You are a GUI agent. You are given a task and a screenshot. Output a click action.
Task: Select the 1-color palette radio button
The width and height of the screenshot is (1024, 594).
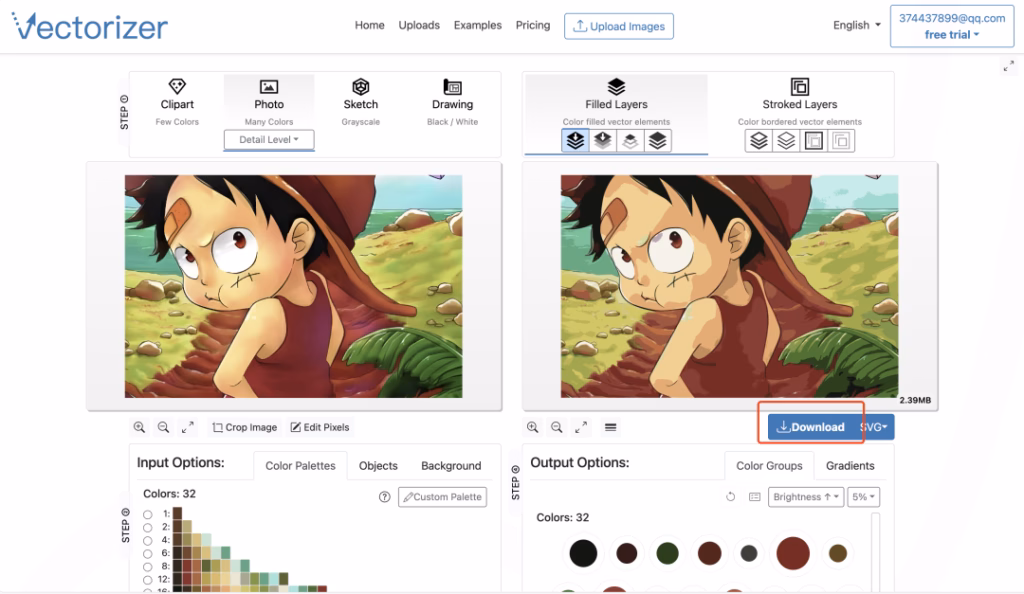pos(148,514)
